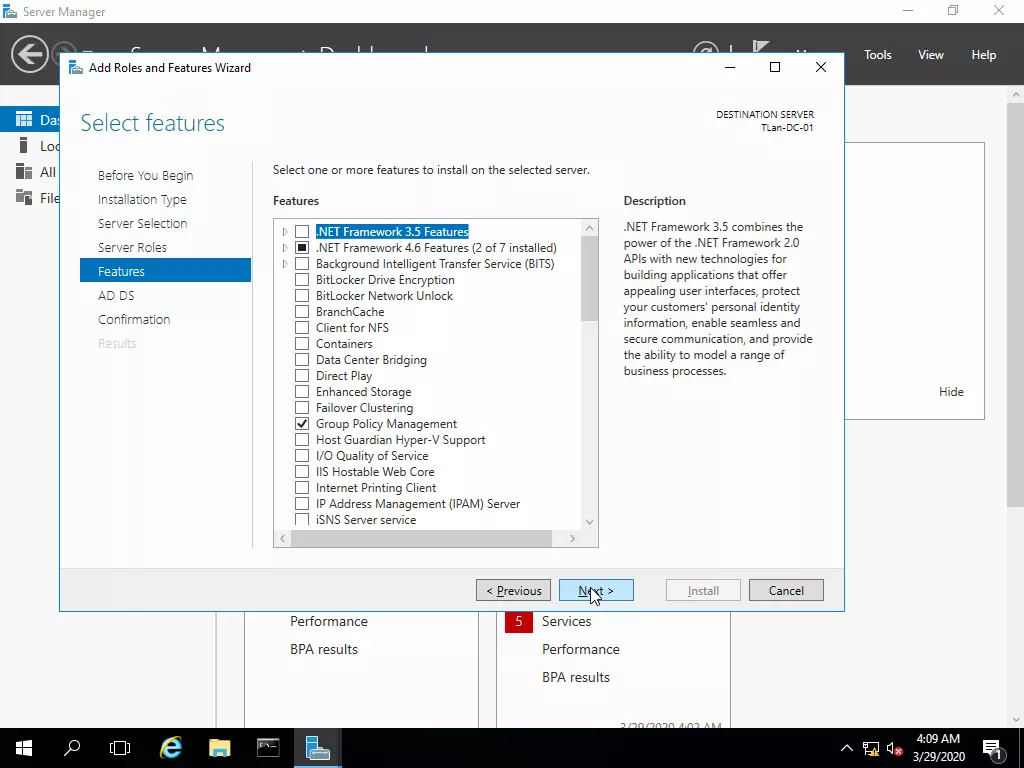The width and height of the screenshot is (1024, 768).
Task: Select Enhanced Storage feature row
Action: click(x=363, y=392)
